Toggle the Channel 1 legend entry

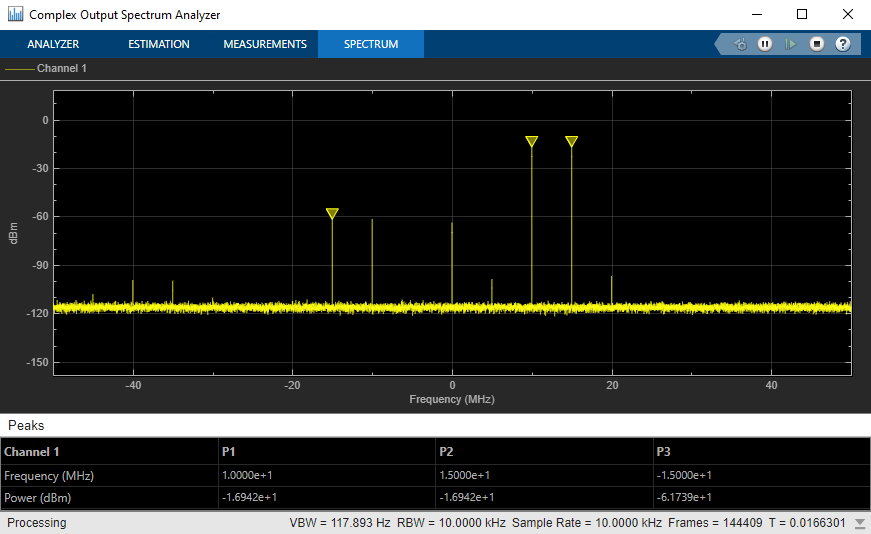coord(46,68)
